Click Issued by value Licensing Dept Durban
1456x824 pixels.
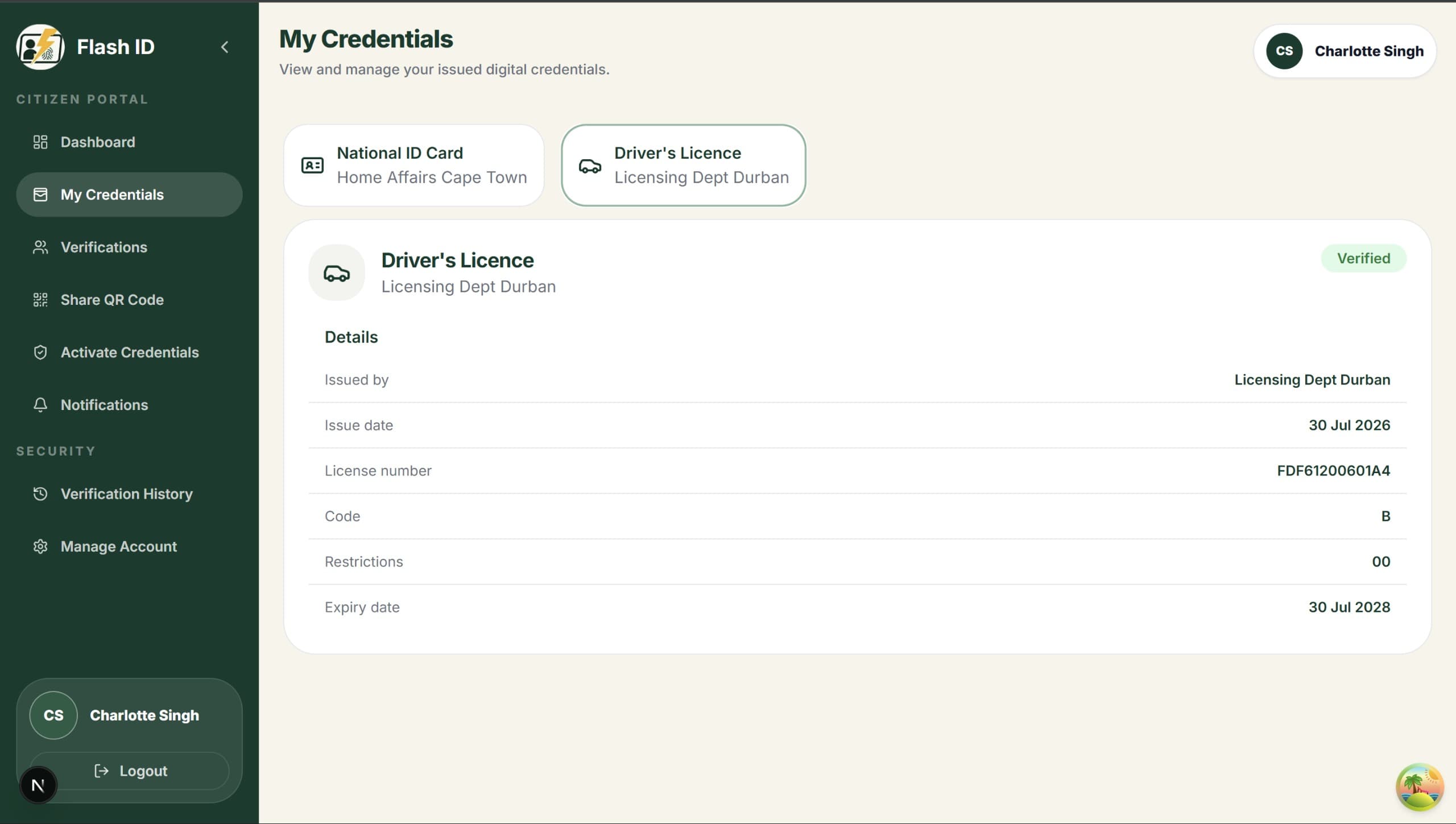(1312, 380)
